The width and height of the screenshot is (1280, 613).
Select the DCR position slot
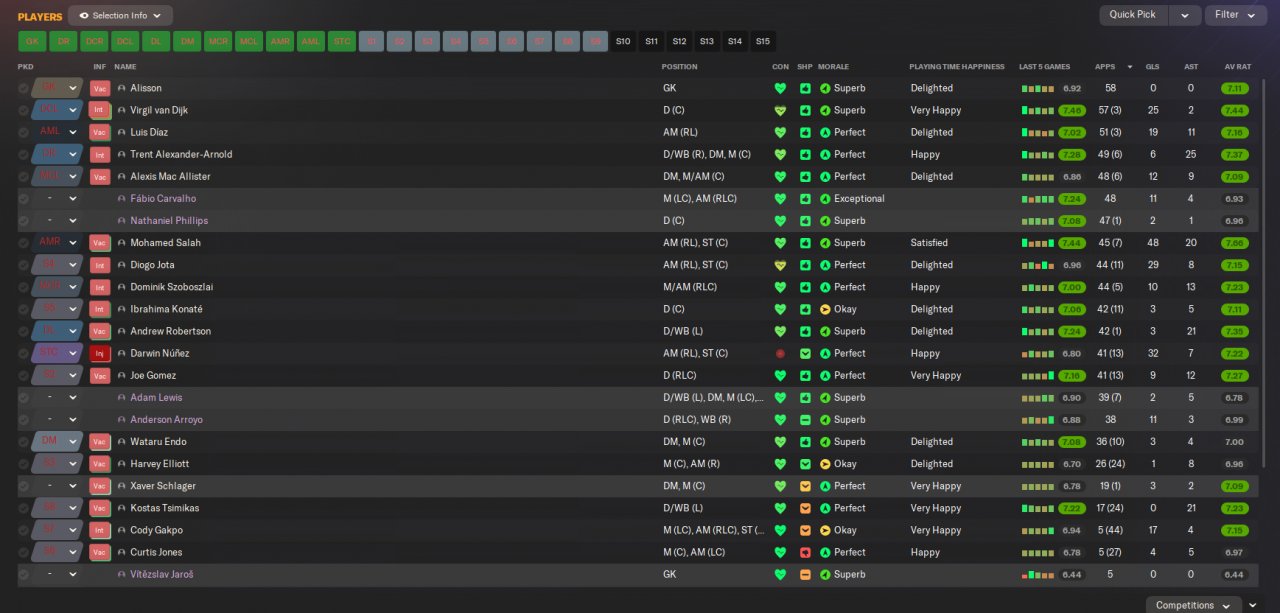point(94,41)
